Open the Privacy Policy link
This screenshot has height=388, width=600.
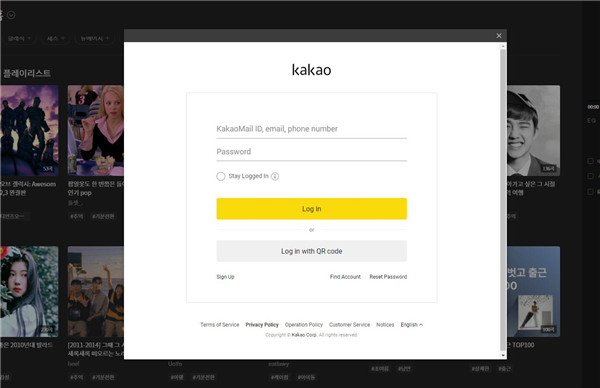(262, 324)
